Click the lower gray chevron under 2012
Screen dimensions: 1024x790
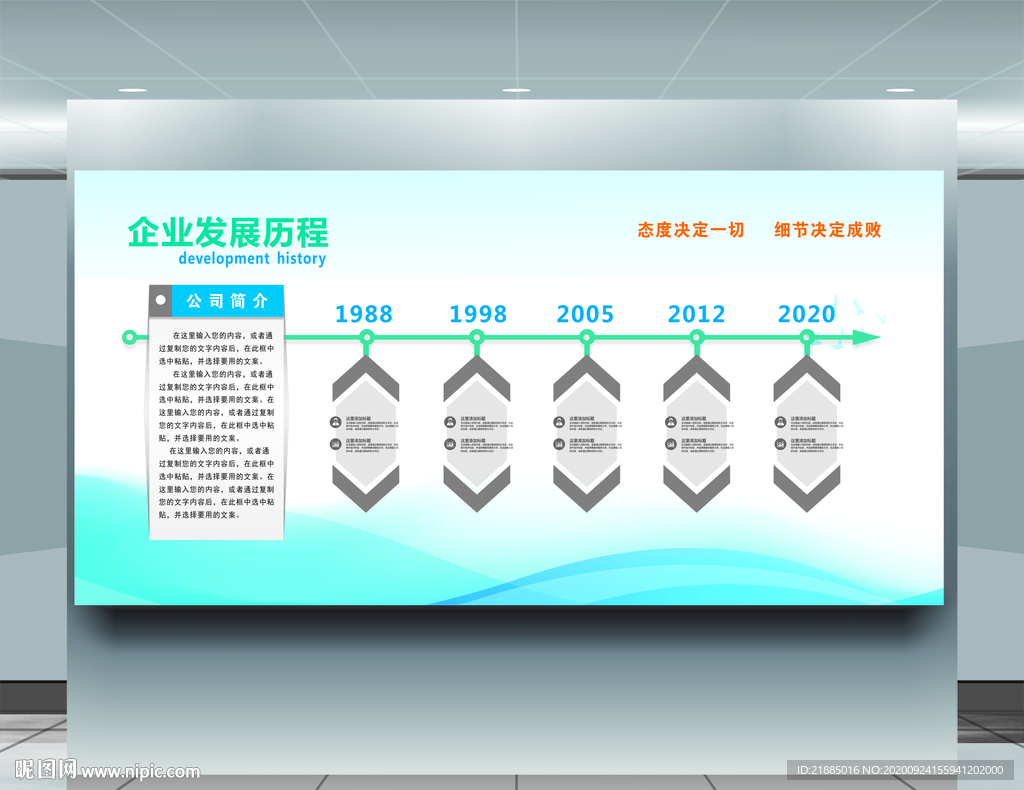(697, 489)
